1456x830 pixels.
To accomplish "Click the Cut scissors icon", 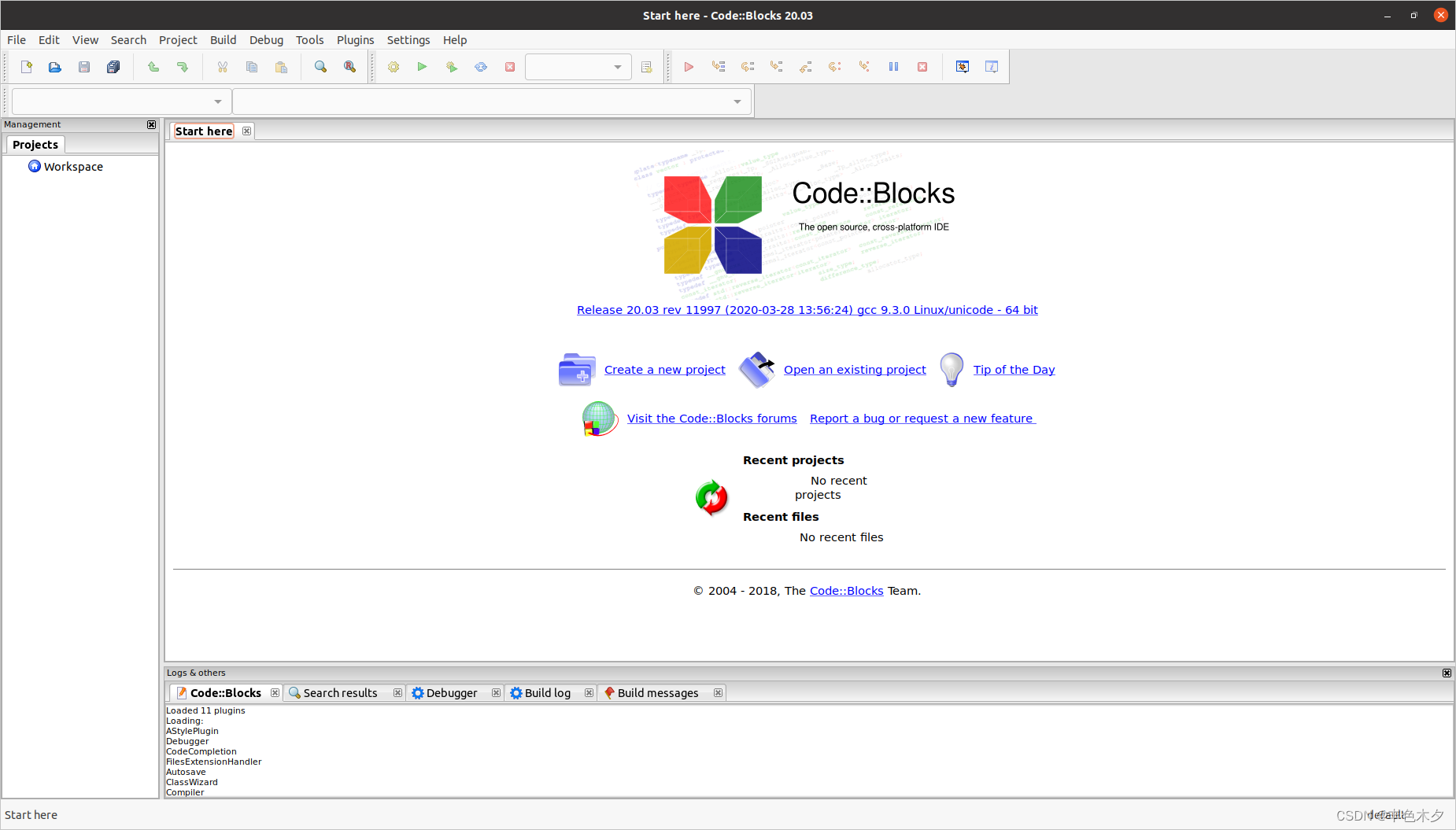I will click(223, 67).
